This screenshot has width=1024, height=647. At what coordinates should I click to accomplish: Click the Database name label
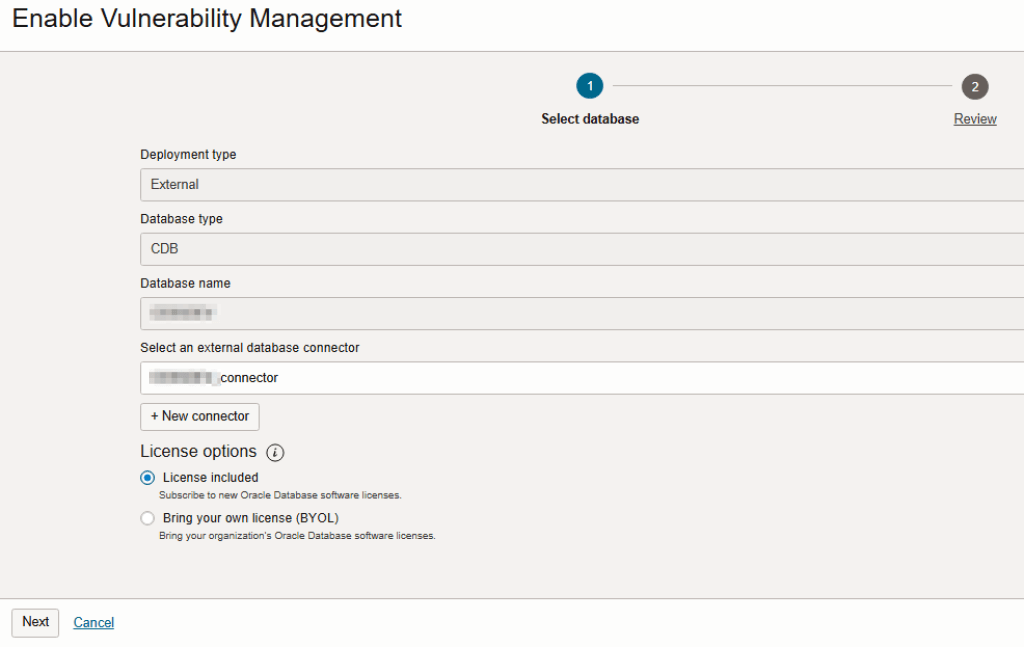click(185, 283)
